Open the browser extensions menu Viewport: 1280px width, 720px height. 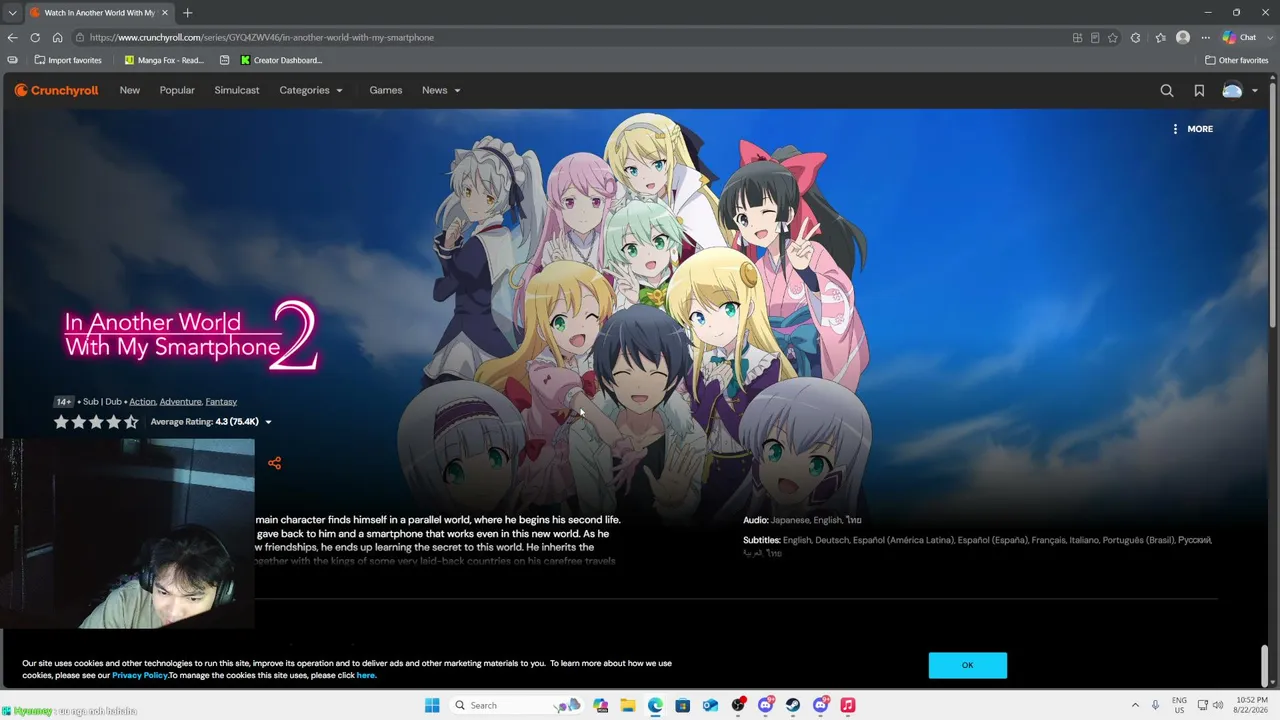[1135, 38]
